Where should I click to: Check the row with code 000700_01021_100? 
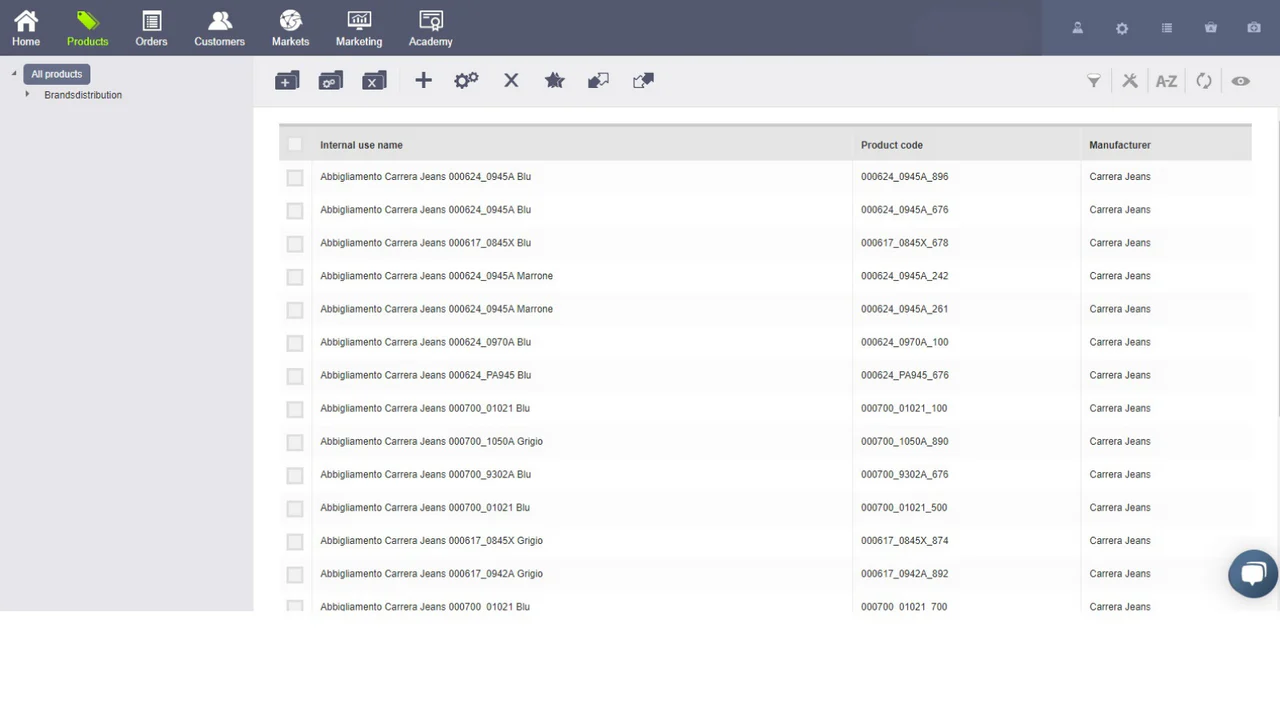point(294,409)
